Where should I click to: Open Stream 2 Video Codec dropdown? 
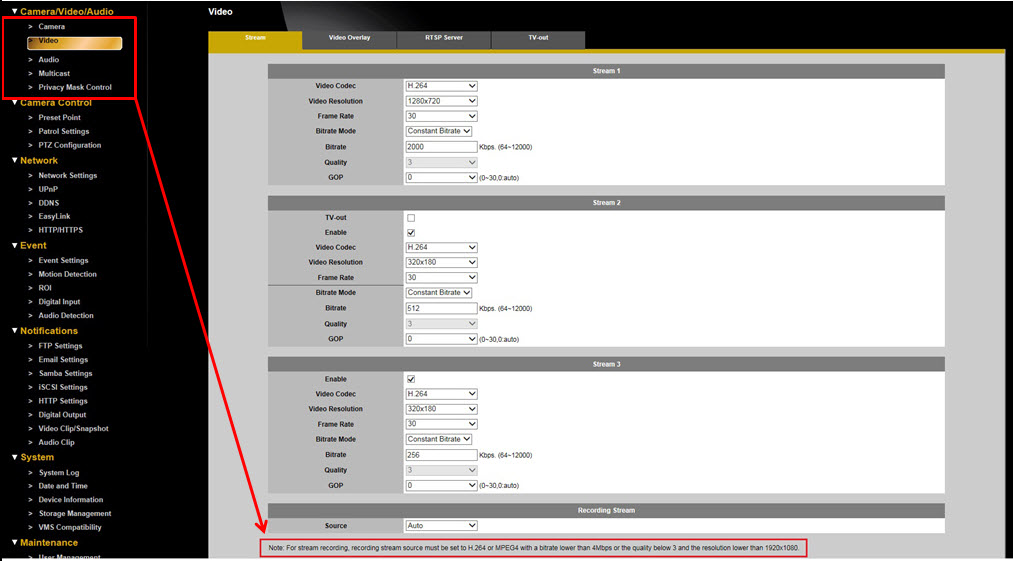click(441, 248)
